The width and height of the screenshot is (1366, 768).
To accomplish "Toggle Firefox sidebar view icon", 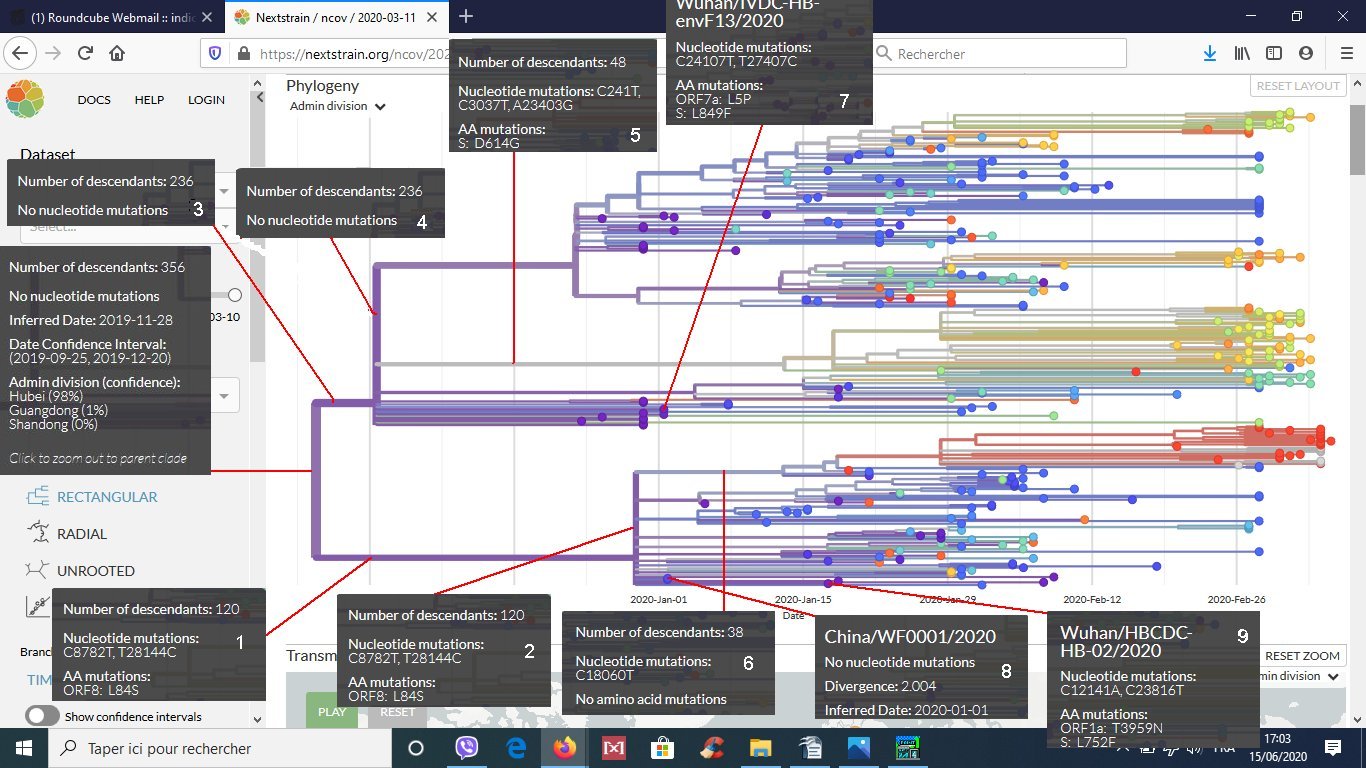I will tap(1273, 54).
